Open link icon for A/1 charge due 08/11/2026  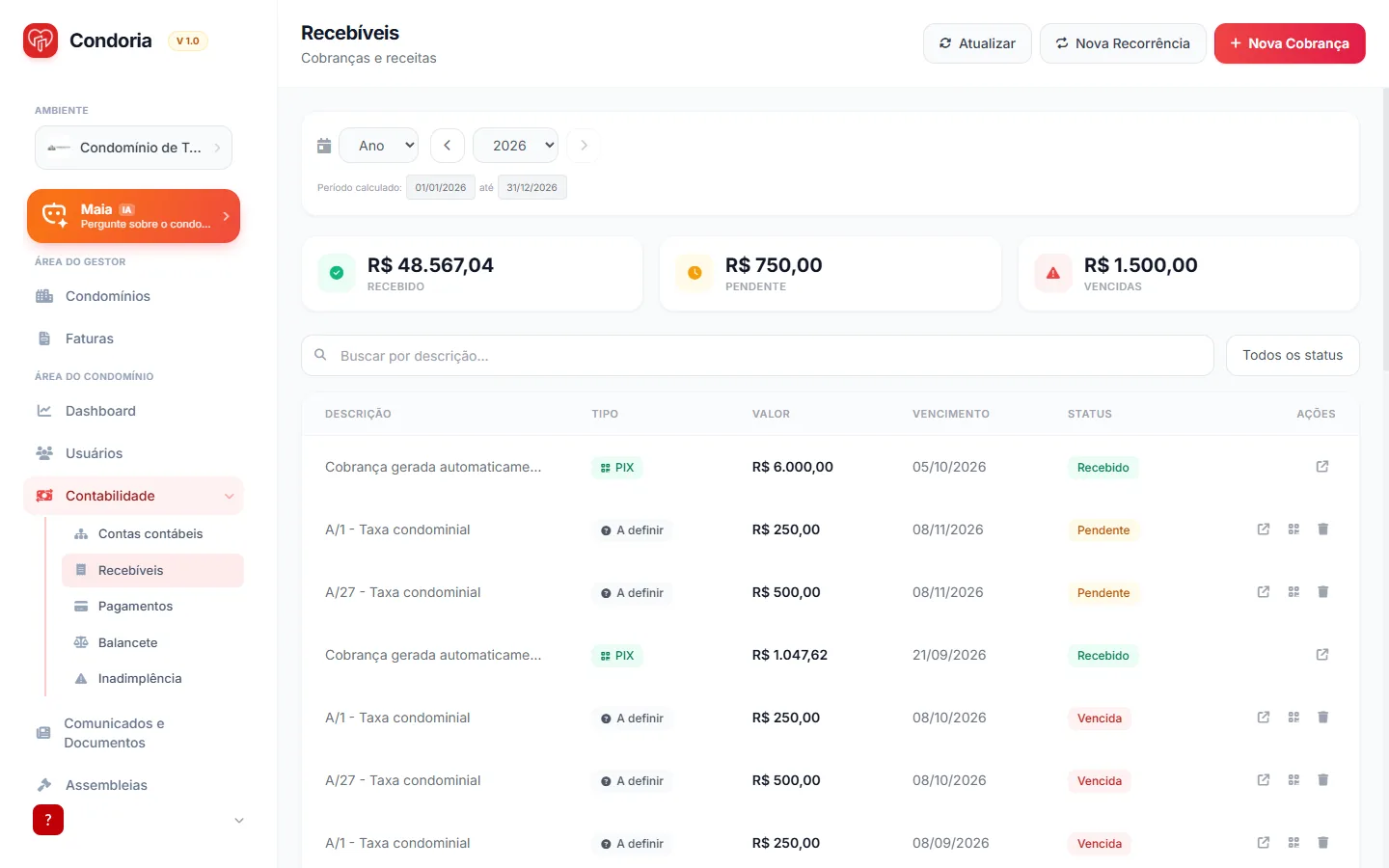click(1264, 529)
